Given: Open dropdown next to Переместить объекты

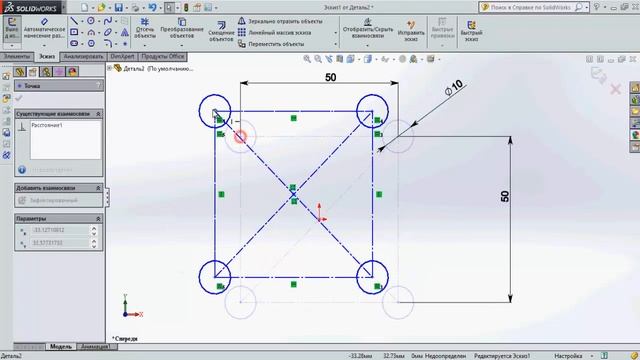Looking at the screenshot, I should pyautogui.click(x=336, y=44).
